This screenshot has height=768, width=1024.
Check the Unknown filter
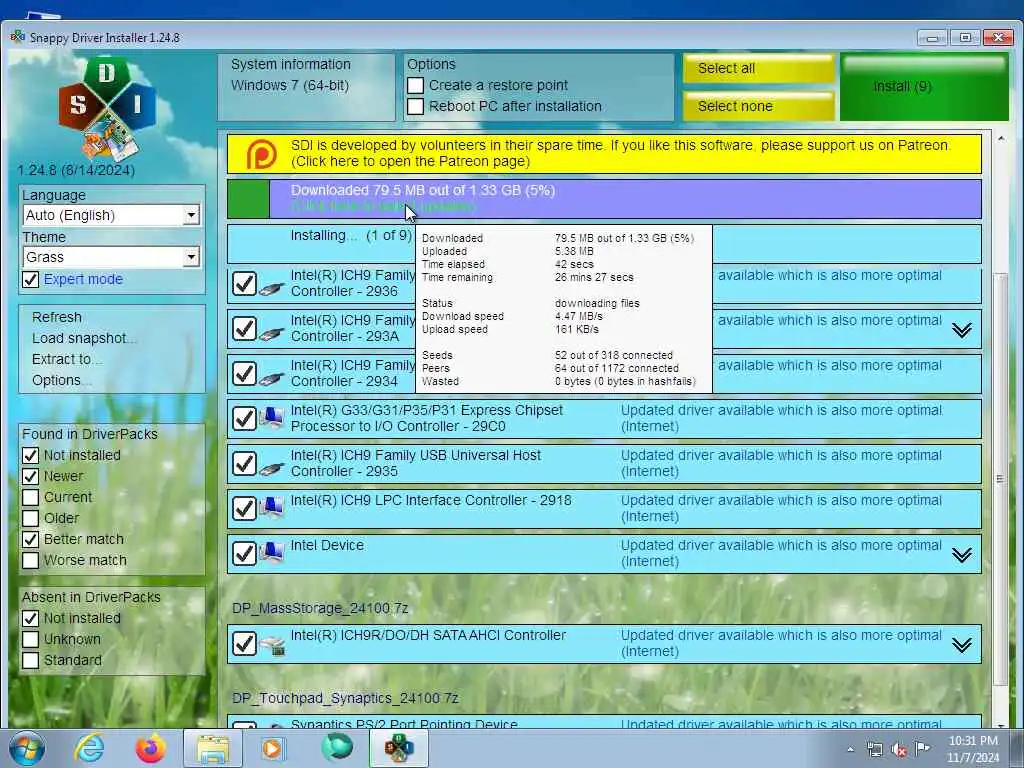coord(31,639)
